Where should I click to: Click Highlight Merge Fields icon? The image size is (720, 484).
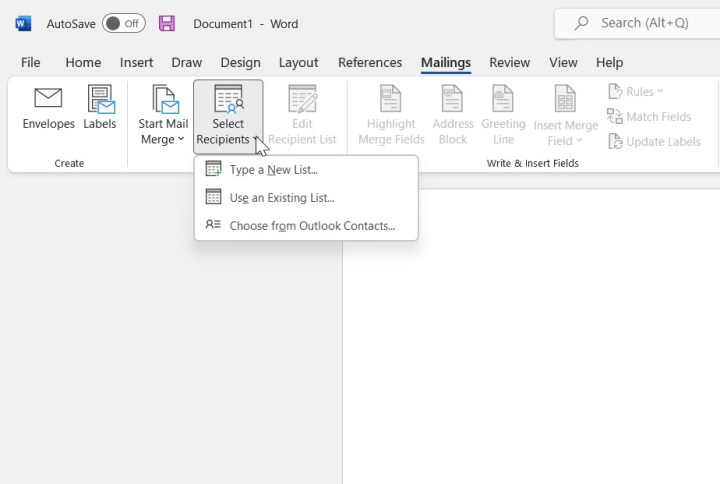tap(391, 99)
